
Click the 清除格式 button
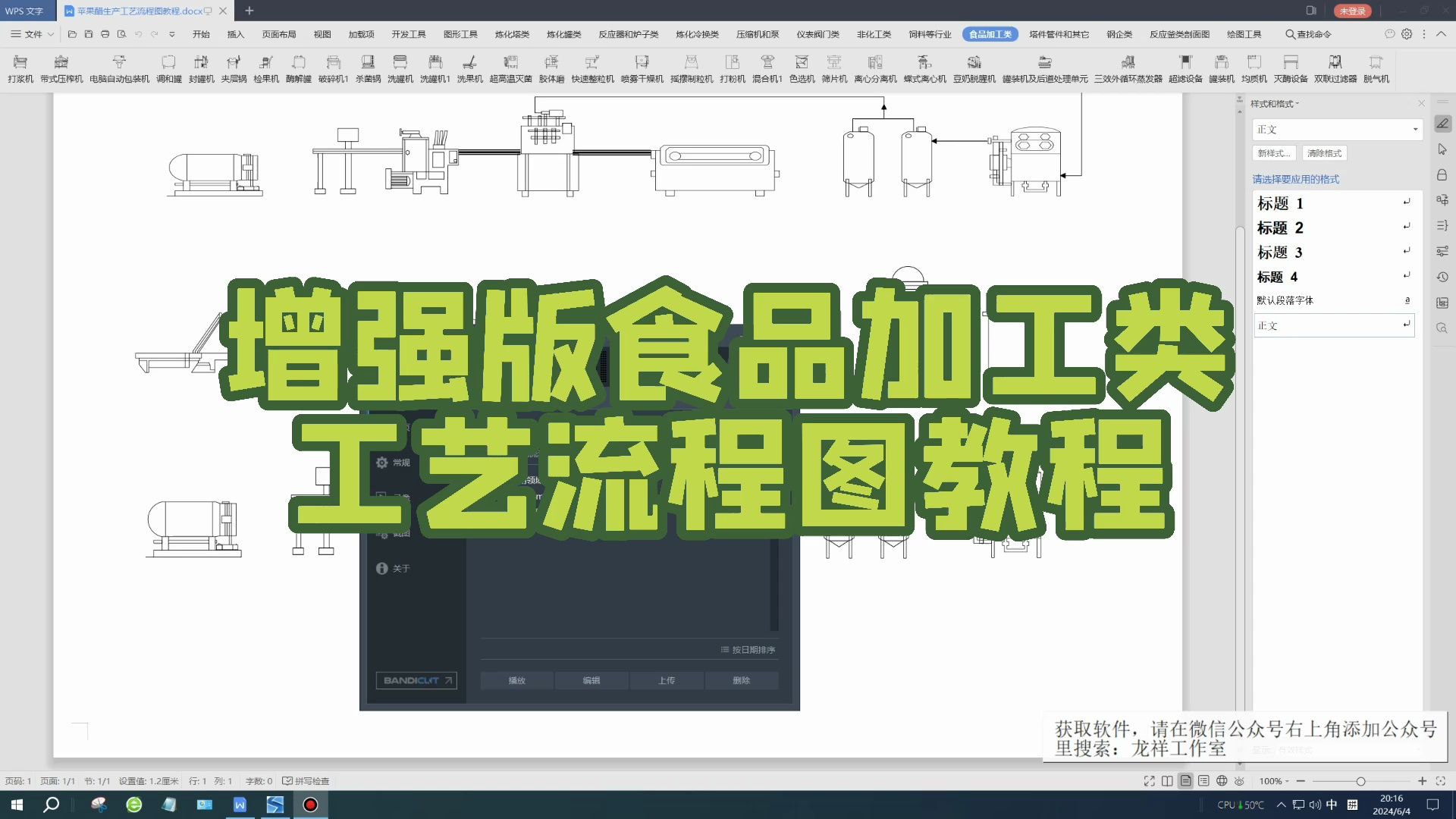point(1324,153)
